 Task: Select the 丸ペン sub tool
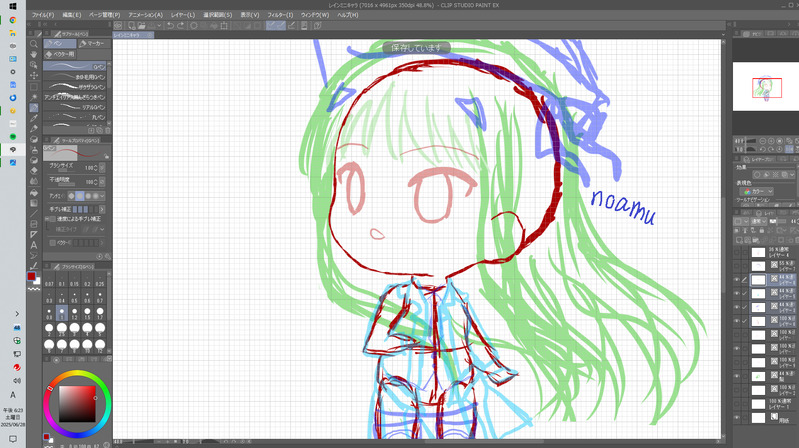[75, 117]
